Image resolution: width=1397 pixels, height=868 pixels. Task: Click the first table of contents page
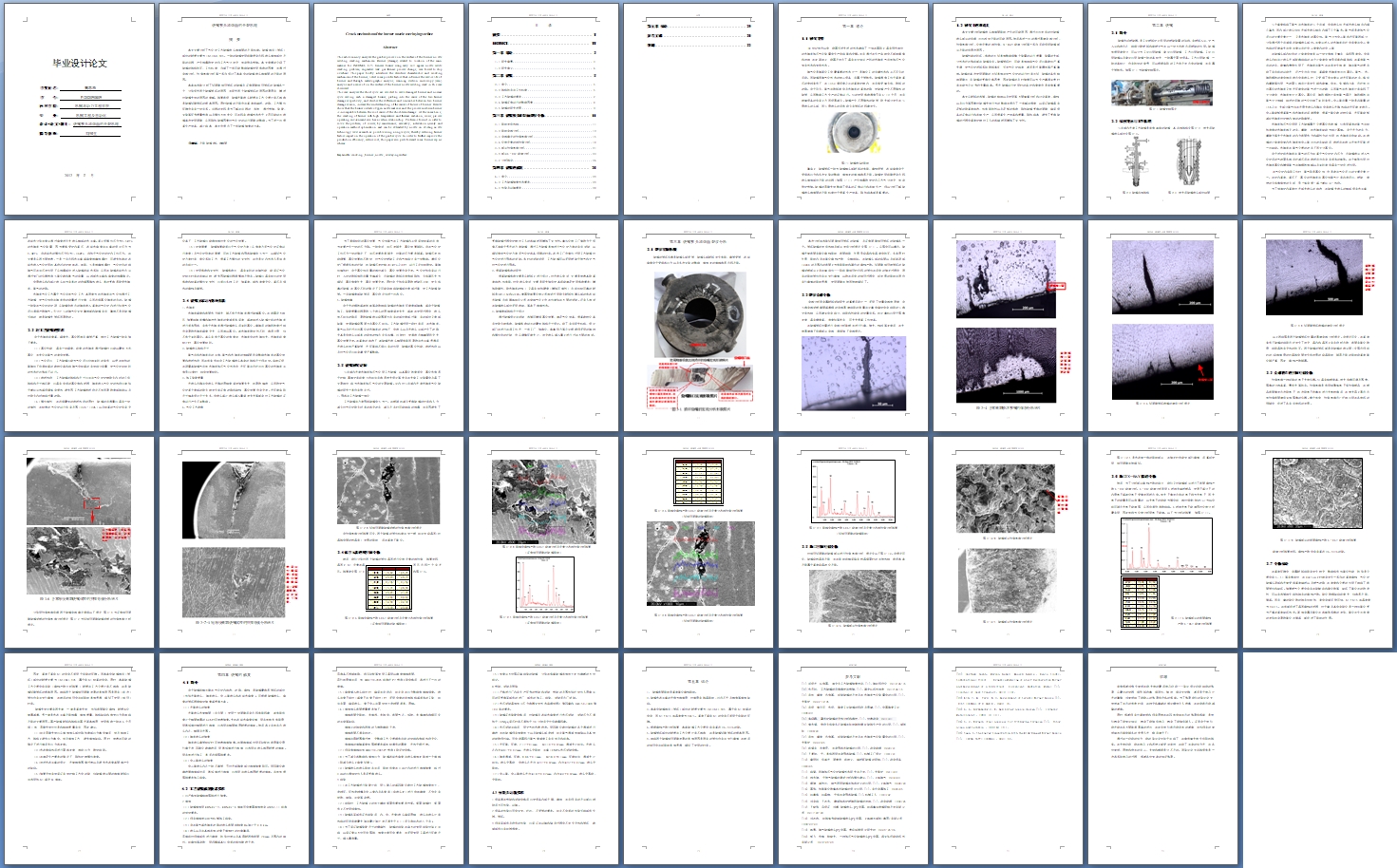(543, 109)
